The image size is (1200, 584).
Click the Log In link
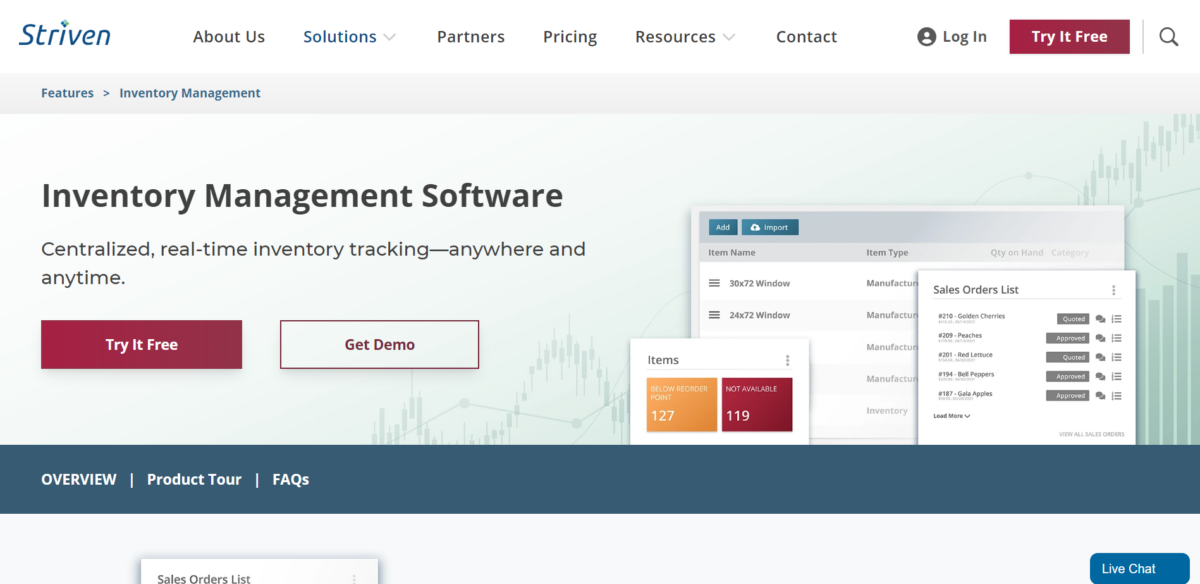click(x=964, y=37)
